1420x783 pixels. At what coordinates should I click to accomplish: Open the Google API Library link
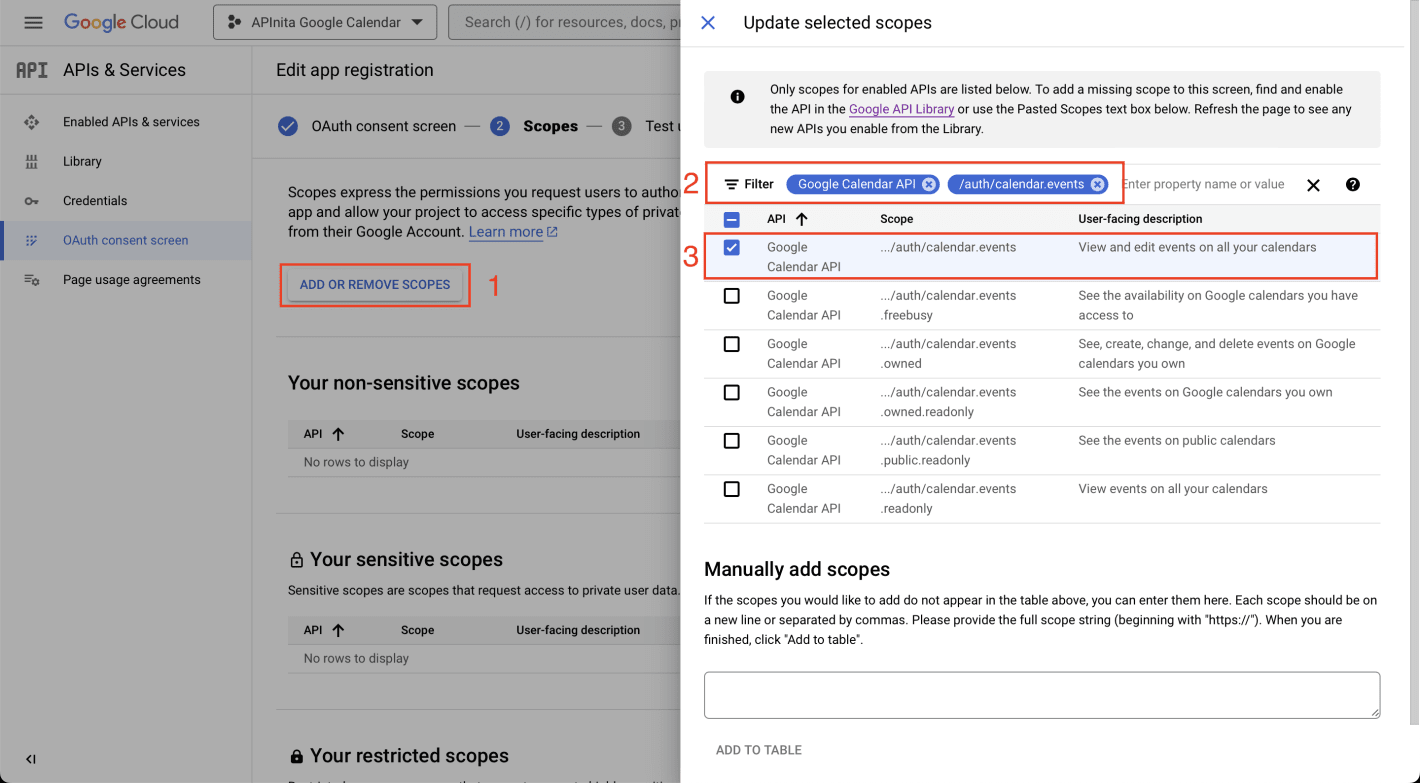(900, 108)
